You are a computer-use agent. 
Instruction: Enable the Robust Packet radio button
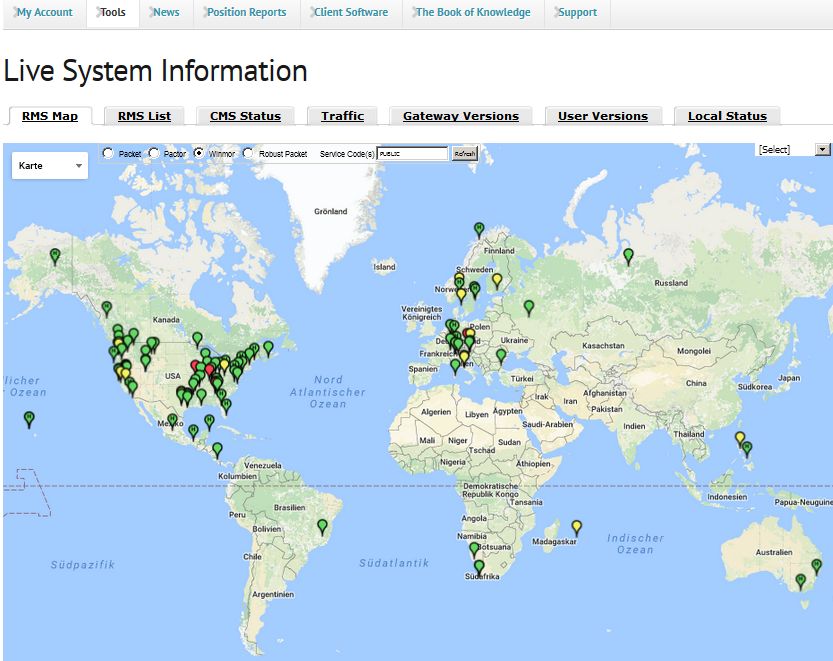(x=248, y=154)
